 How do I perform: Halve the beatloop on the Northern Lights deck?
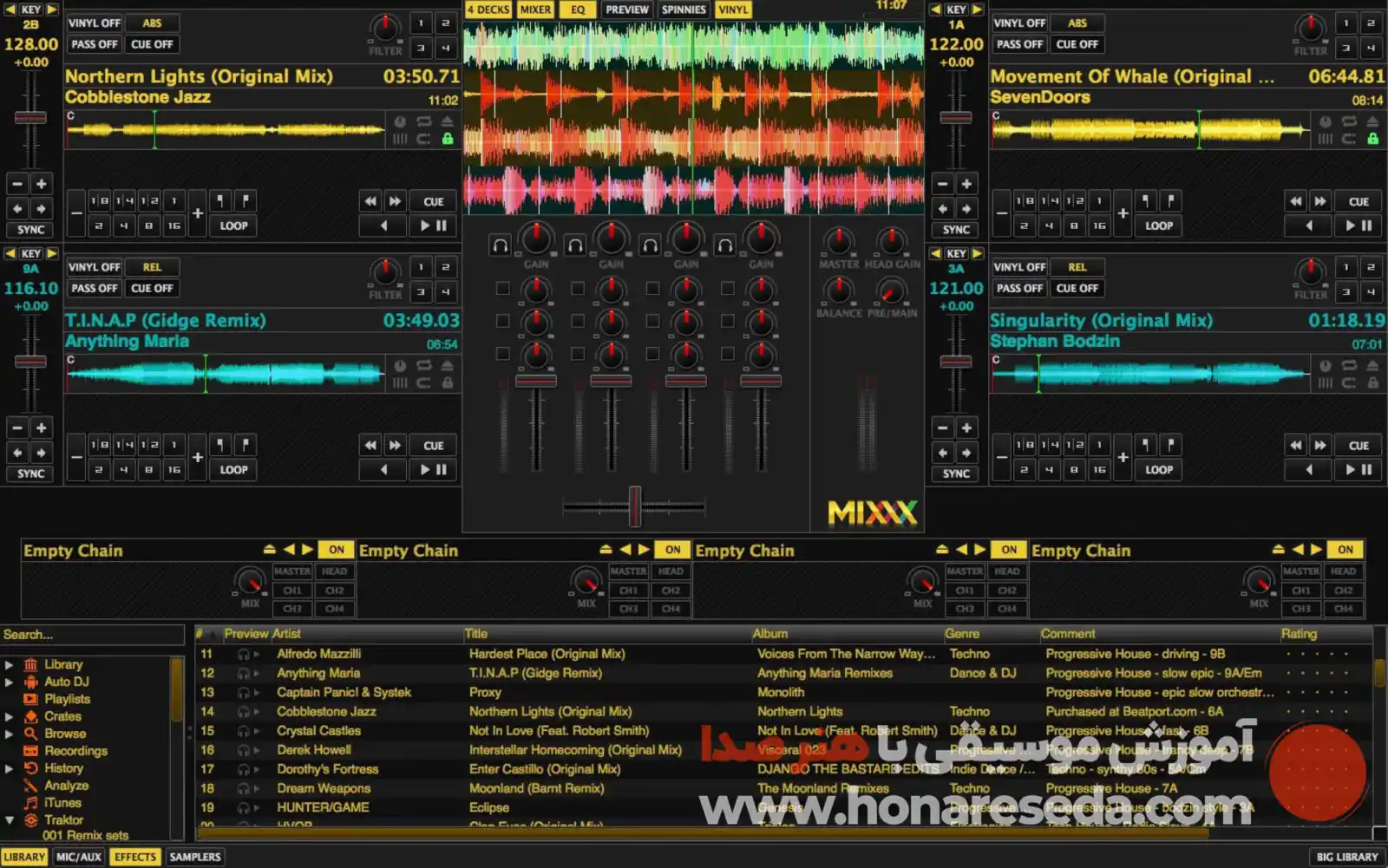click(x=76, y=212)
